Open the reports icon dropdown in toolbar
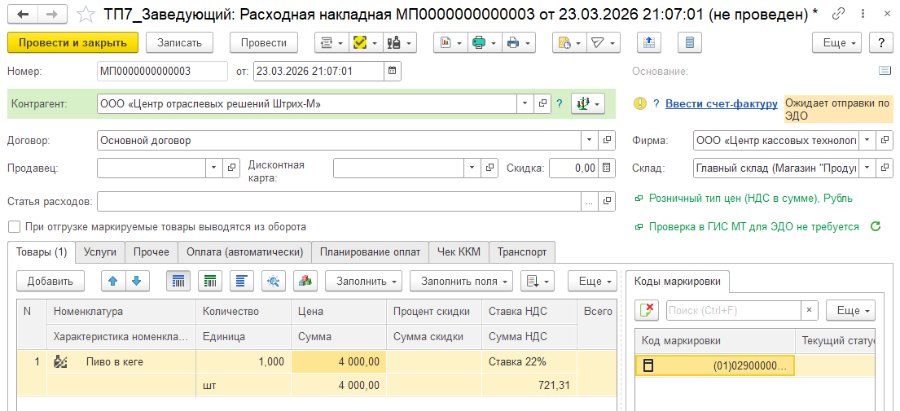Image resolution: width=900 pixels, height=411 pixels. [x=451, y=42]
